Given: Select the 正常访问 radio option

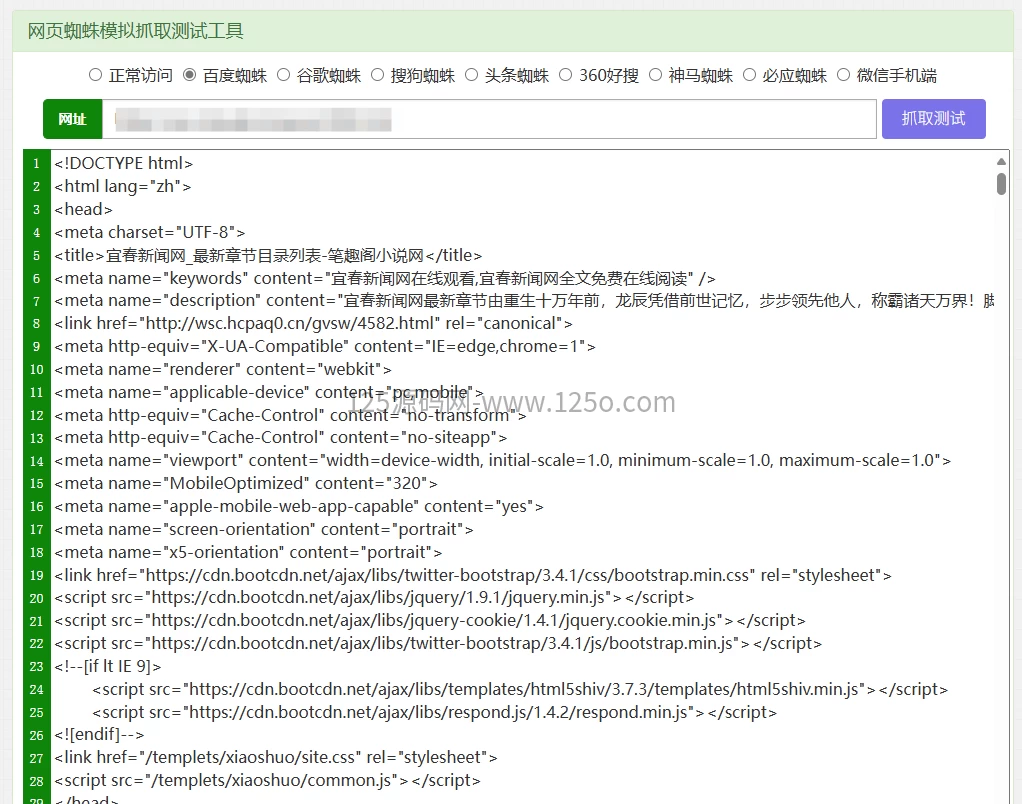Looking at the screenshot, I should 96,75.
